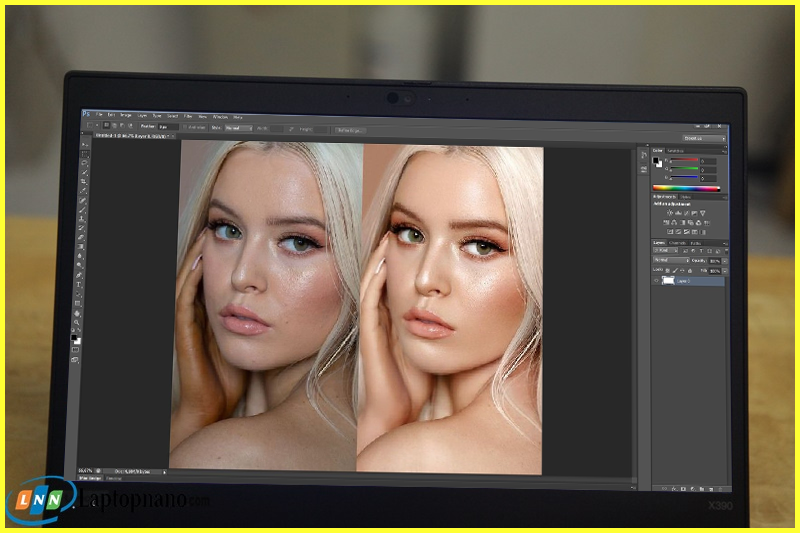
Task: Select the Lasso tool
Action: pos(84,164)
